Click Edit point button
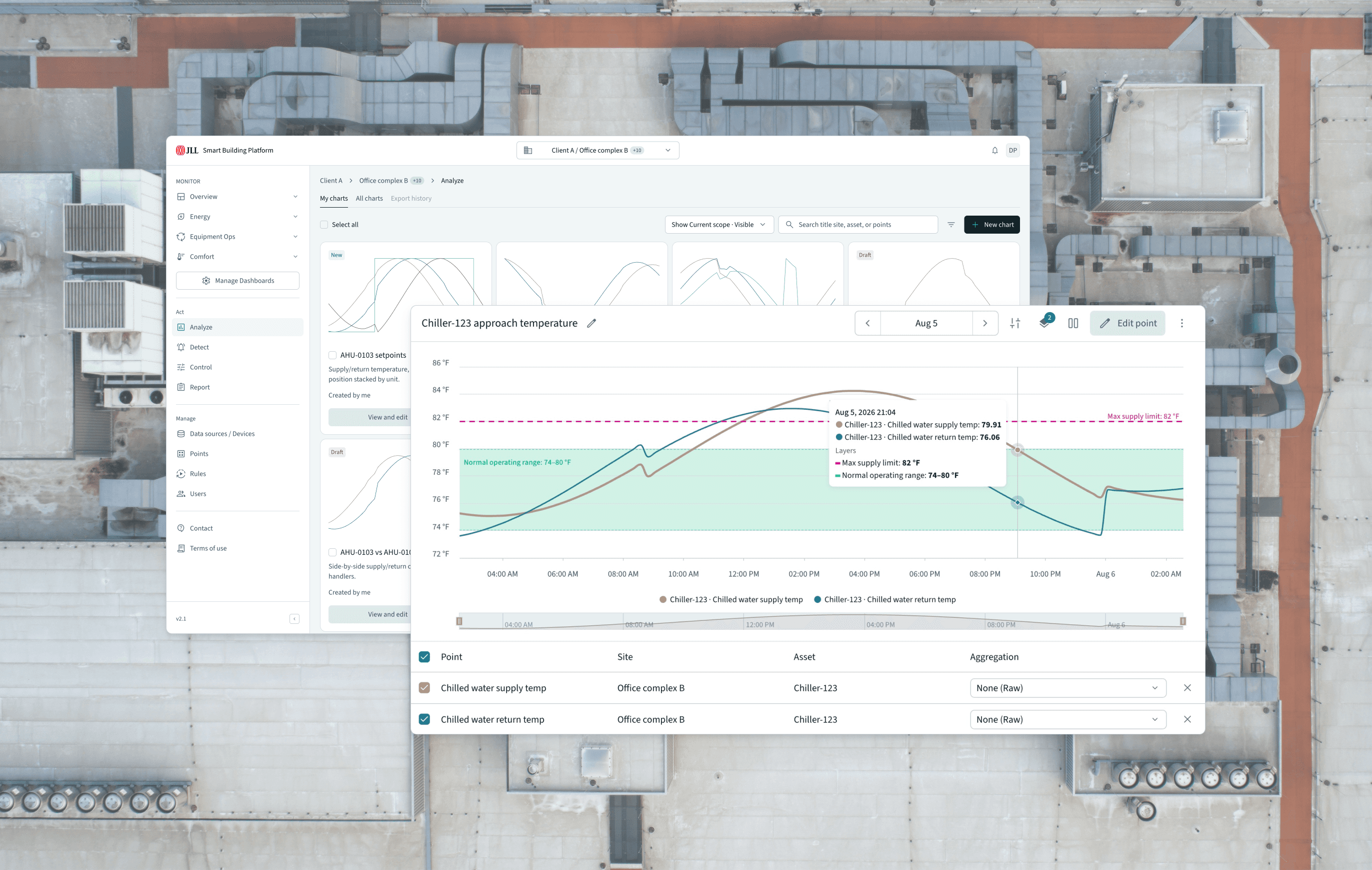 click(1127, 323)
